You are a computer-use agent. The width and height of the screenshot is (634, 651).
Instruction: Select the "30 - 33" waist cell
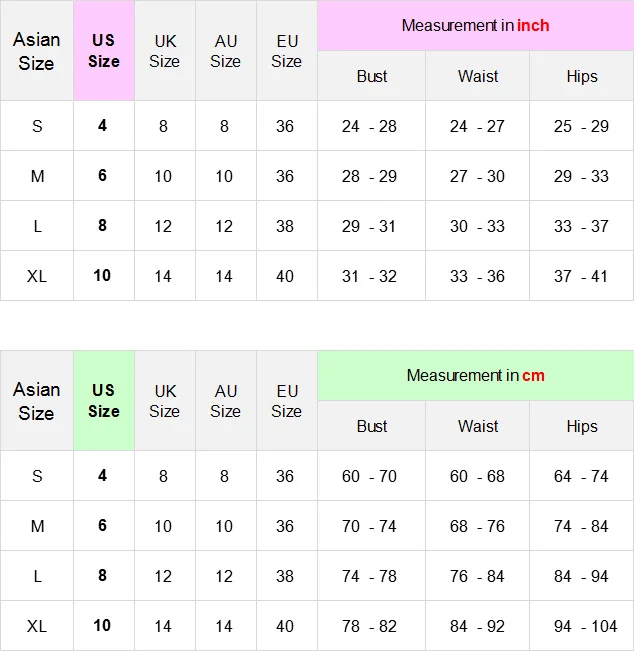(x=477, y=226)
